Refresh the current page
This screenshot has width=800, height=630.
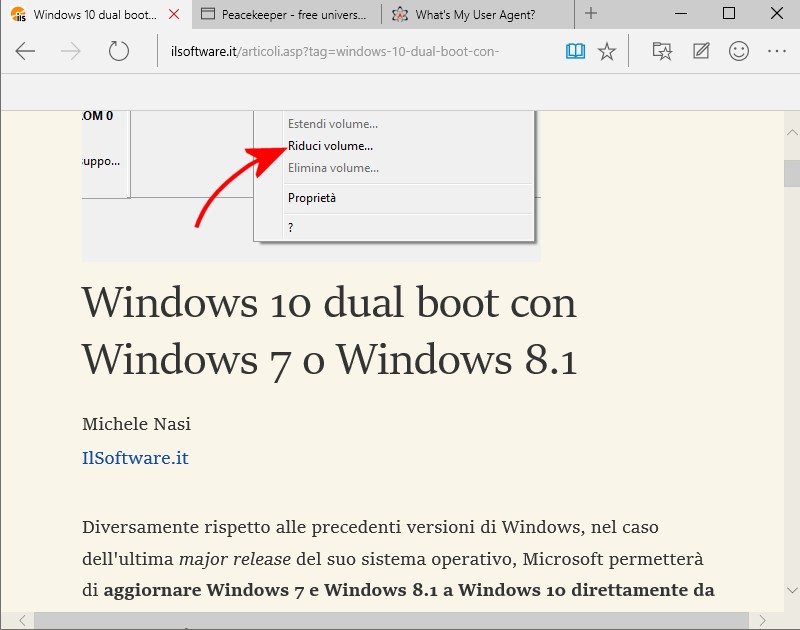point(118,51)
